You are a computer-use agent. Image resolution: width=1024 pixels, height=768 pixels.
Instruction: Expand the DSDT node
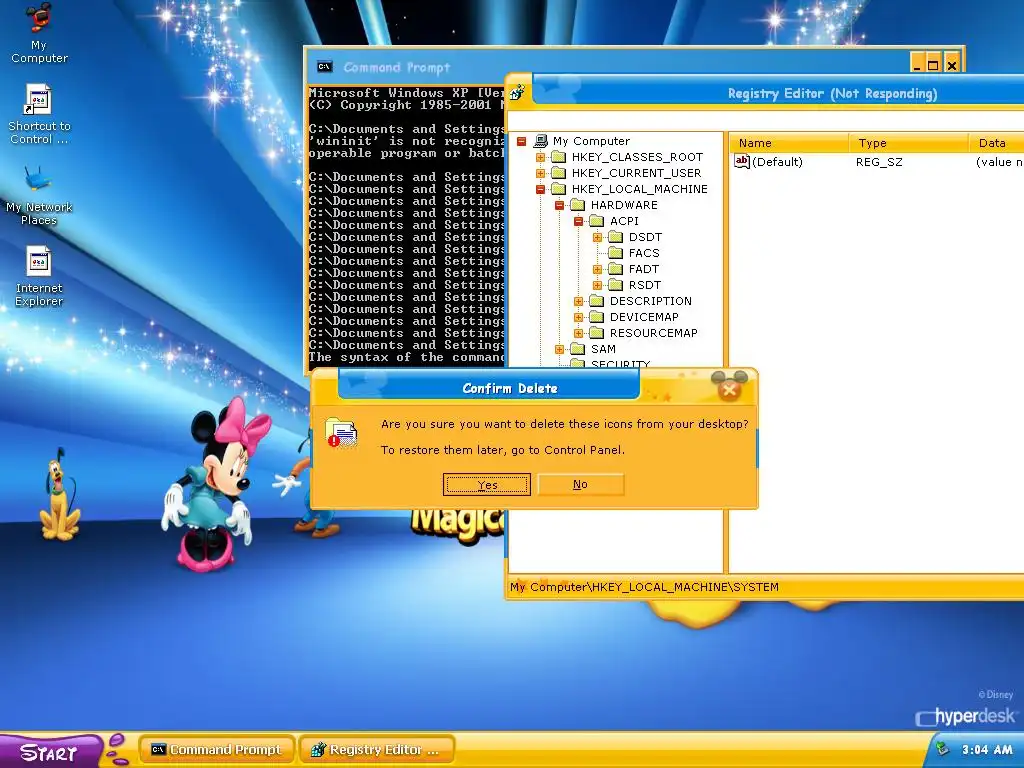click(597, 237)
